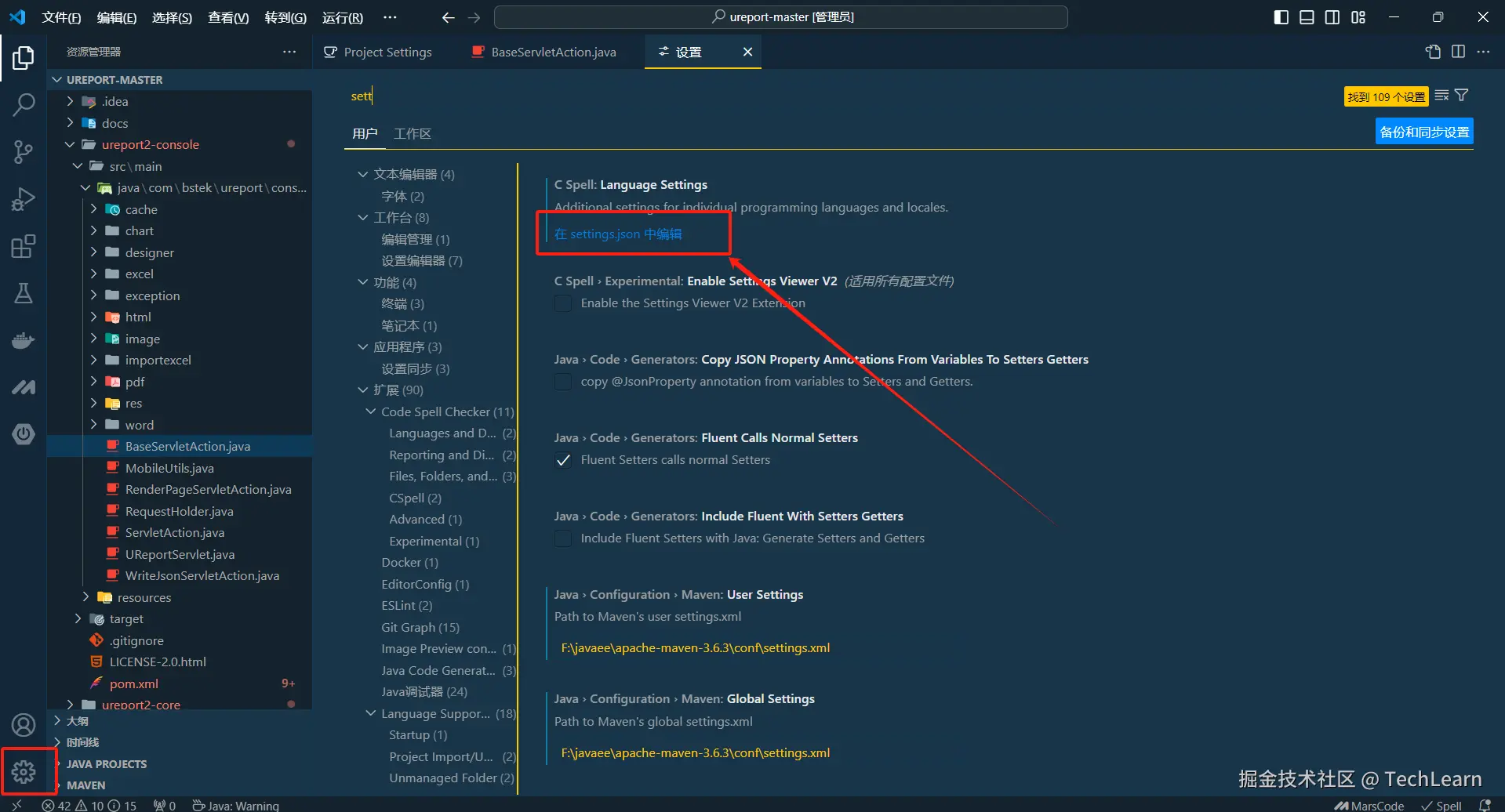The height and width of the screenshot is (812, 1505).
Task: Collapse Code Spell Checker settings group
Action: point(371,411)
